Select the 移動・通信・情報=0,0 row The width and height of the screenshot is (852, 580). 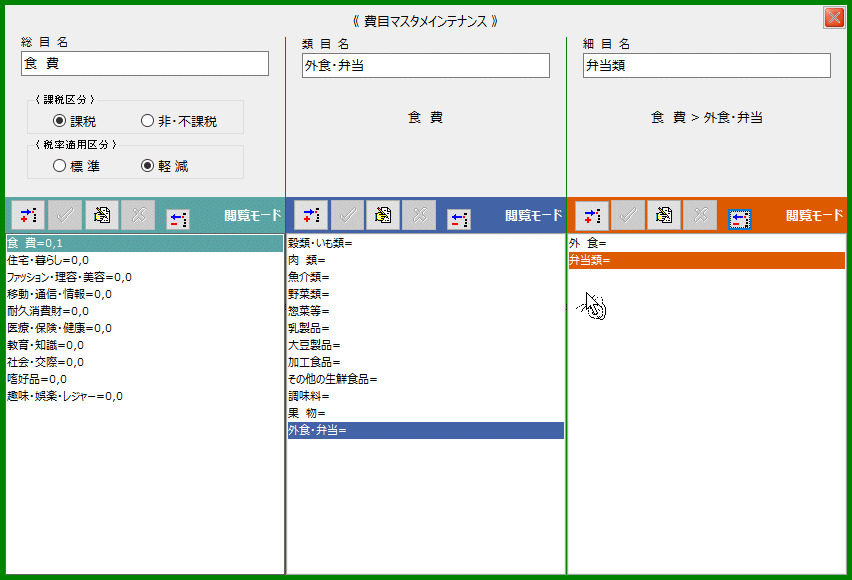(x=145, y=294)
